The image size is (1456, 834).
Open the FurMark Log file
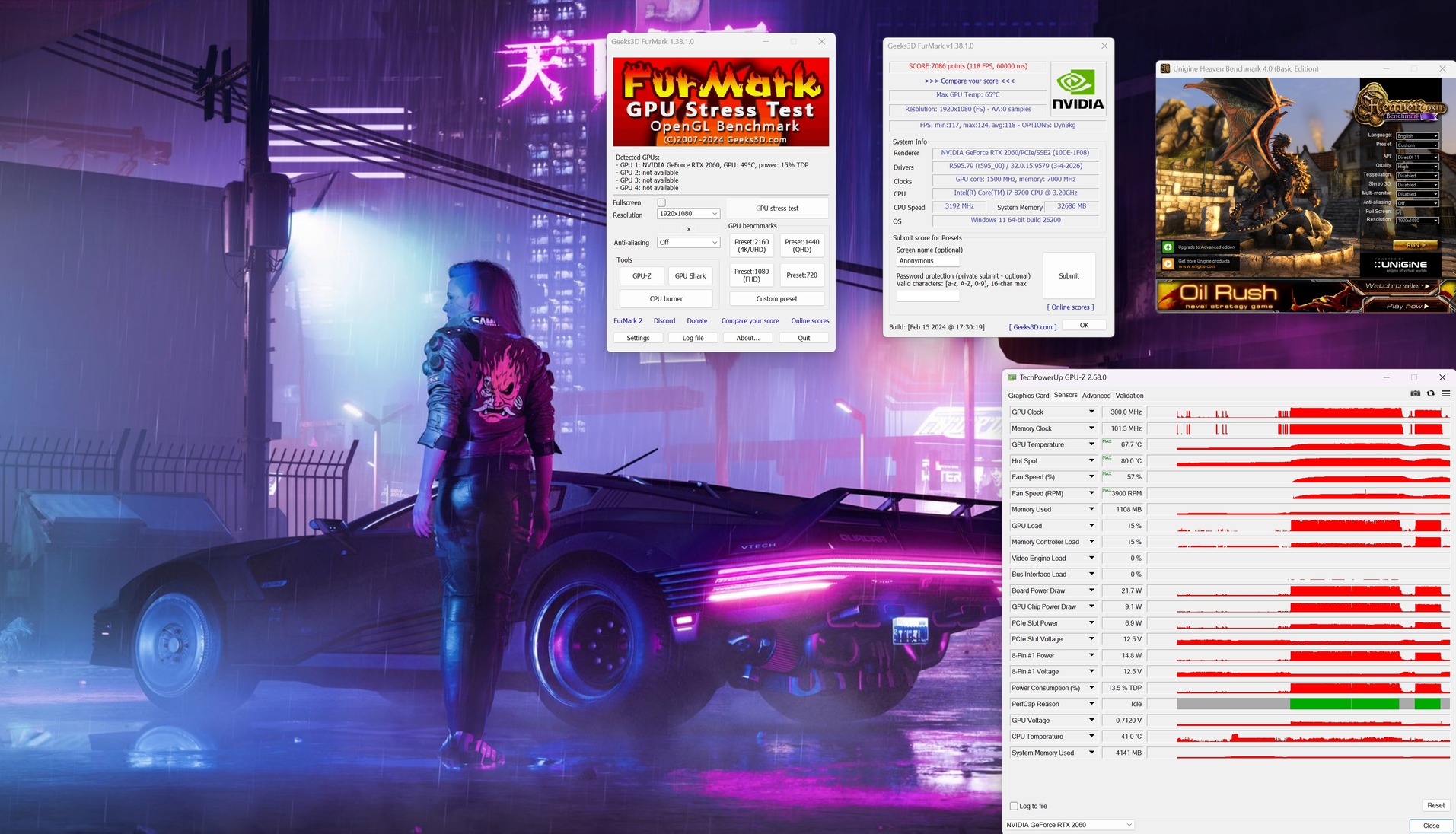[693, 338]
